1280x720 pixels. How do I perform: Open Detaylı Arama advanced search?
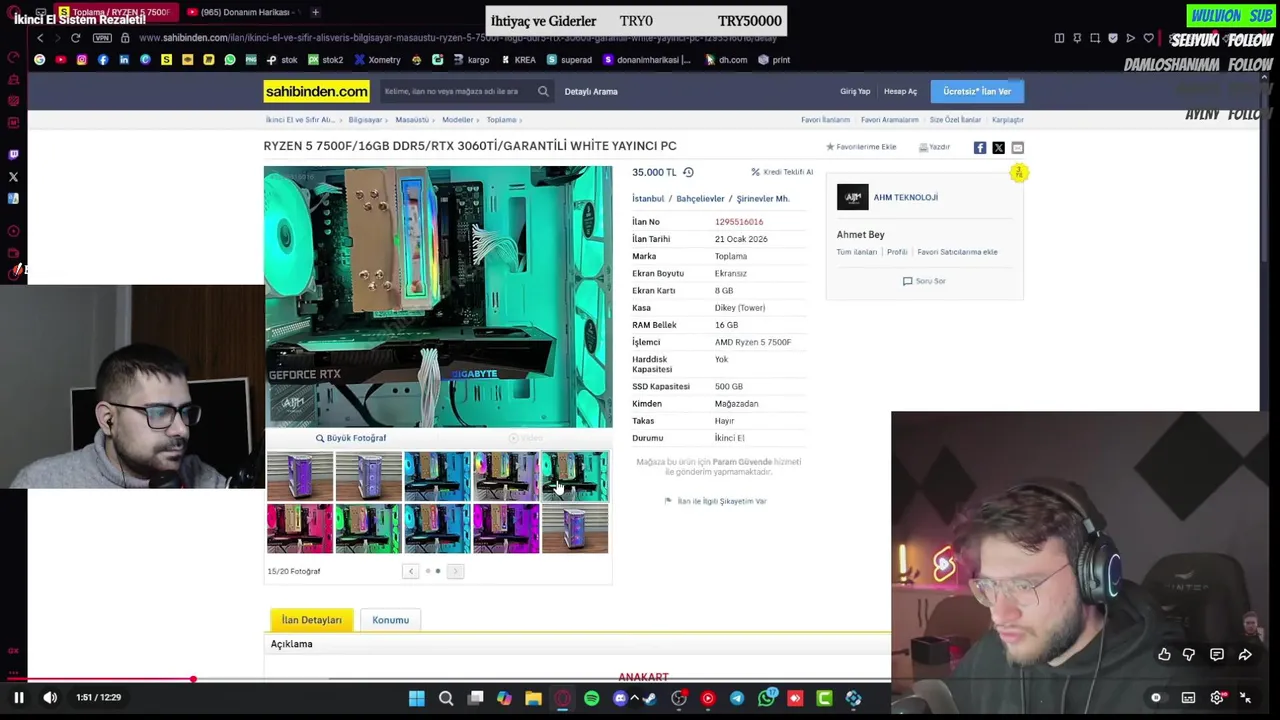pos(591,91)
